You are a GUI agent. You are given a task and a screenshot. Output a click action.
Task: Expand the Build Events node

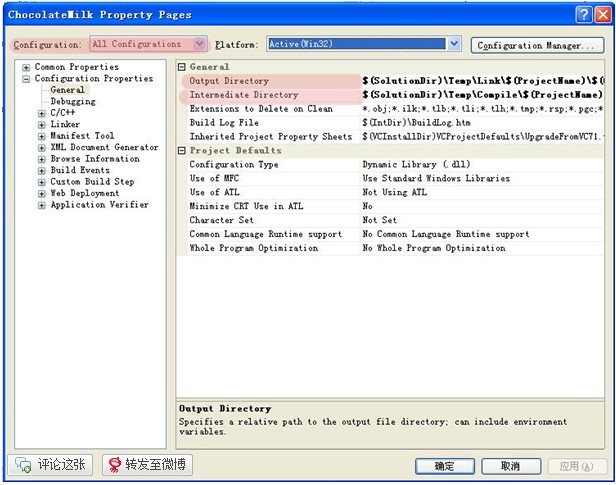pos(42,170)
